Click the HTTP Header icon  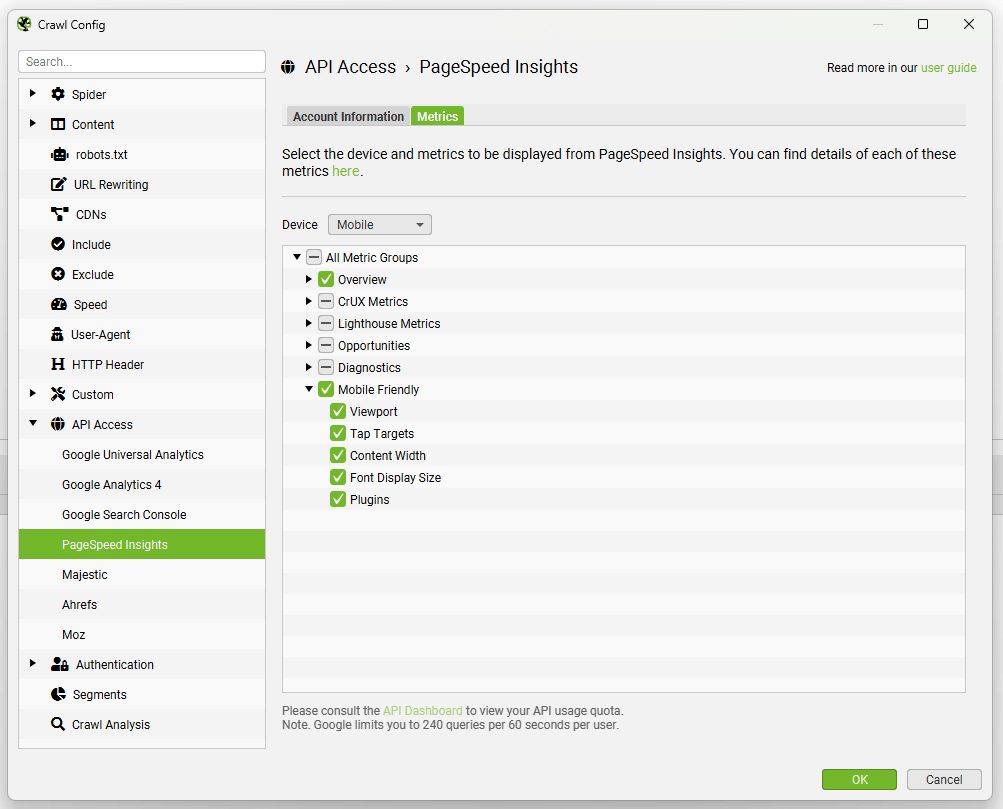(57, 364)
